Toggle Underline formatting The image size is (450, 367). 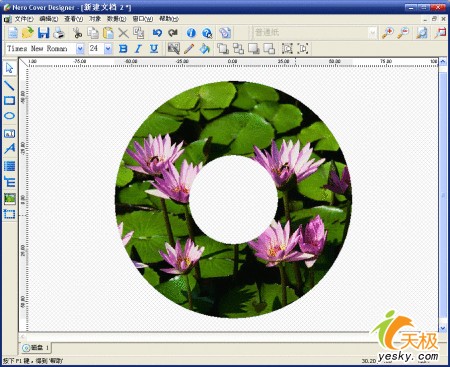coord(154,49)
